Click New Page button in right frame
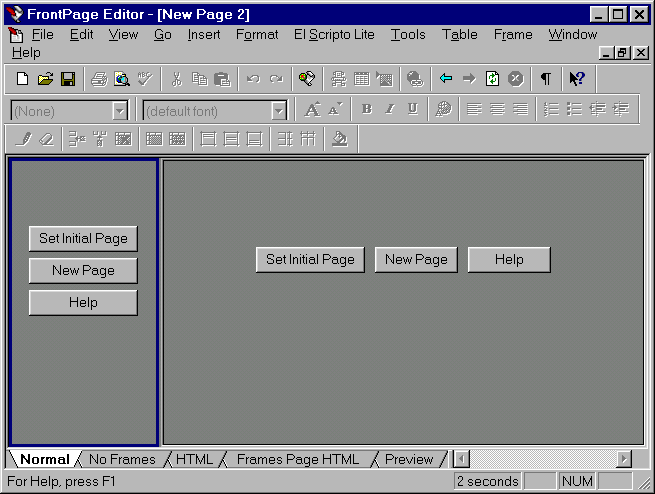 pyautogui.click(x=416, y=260)
